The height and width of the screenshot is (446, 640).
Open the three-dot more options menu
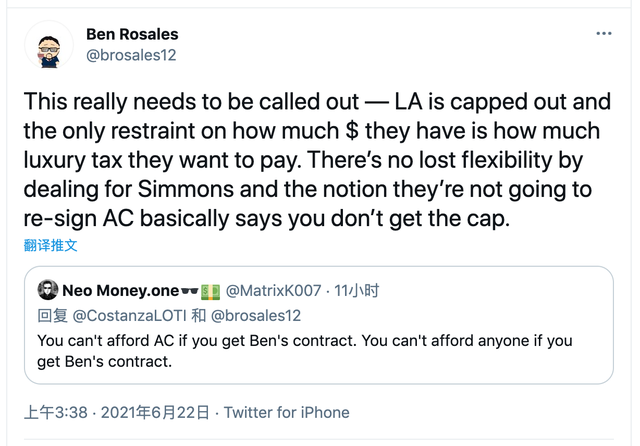(x=603, y=33)
